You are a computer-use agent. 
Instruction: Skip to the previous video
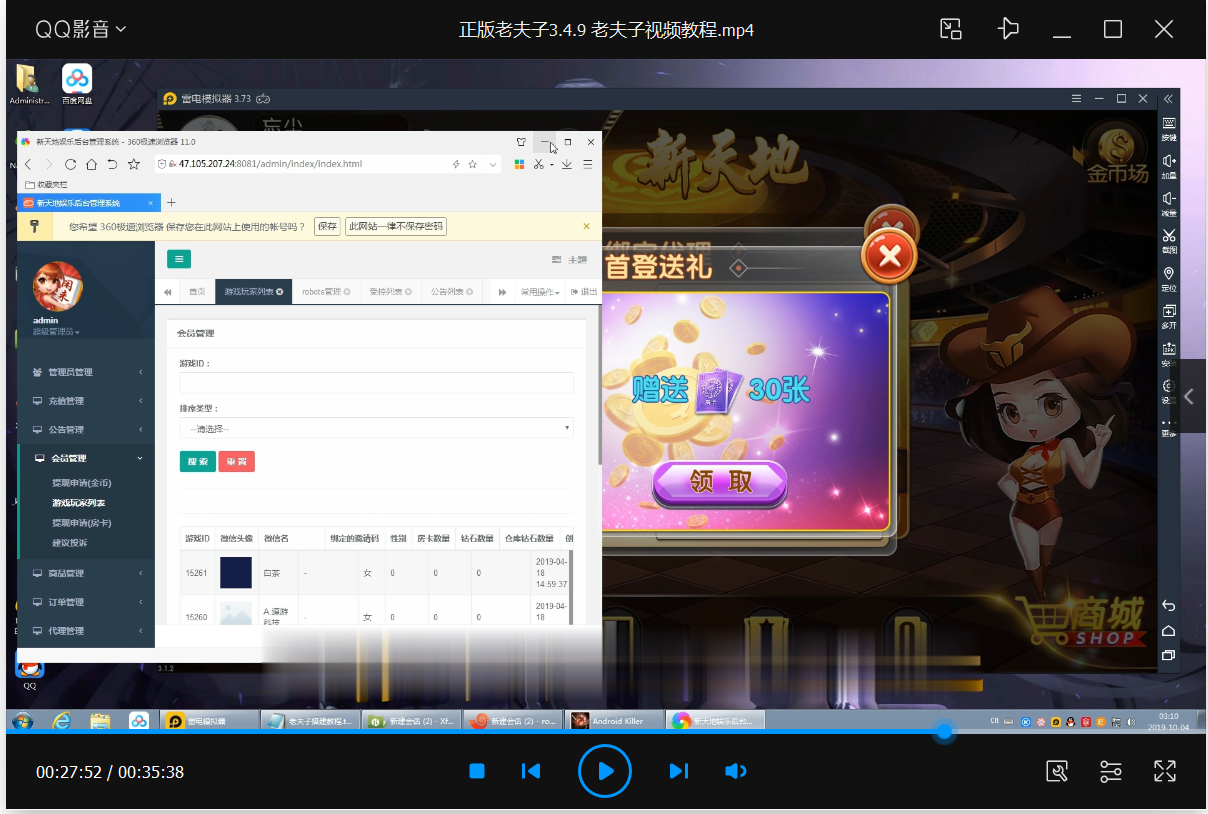[x=531, y=771]
